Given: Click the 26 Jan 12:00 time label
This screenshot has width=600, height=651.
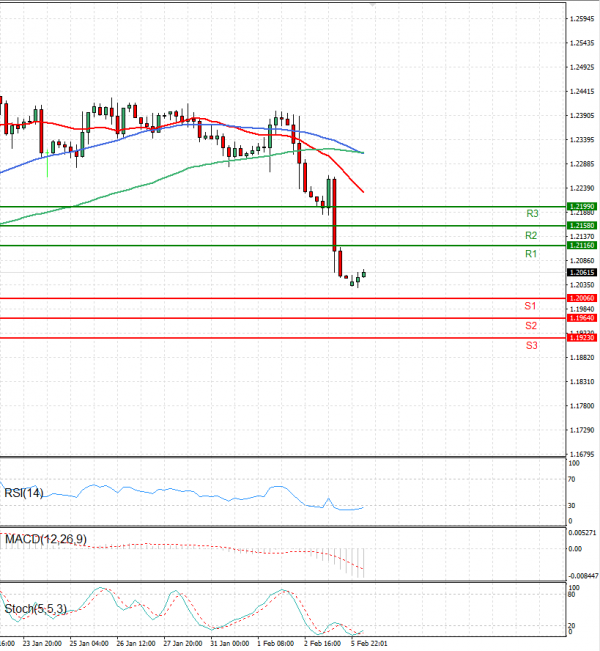Looking at the screenshot, I should click(136, 644).
